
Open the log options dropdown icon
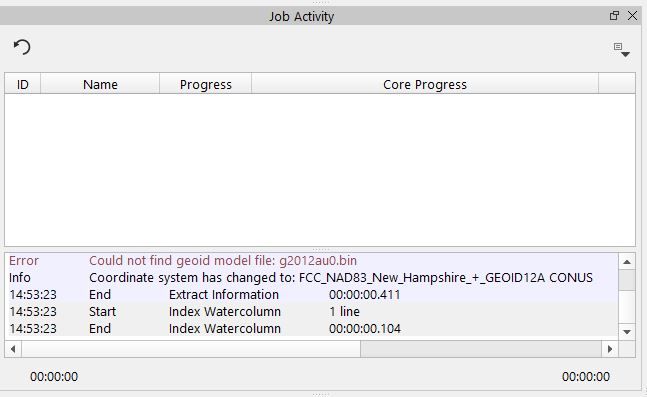click(621, 50)
